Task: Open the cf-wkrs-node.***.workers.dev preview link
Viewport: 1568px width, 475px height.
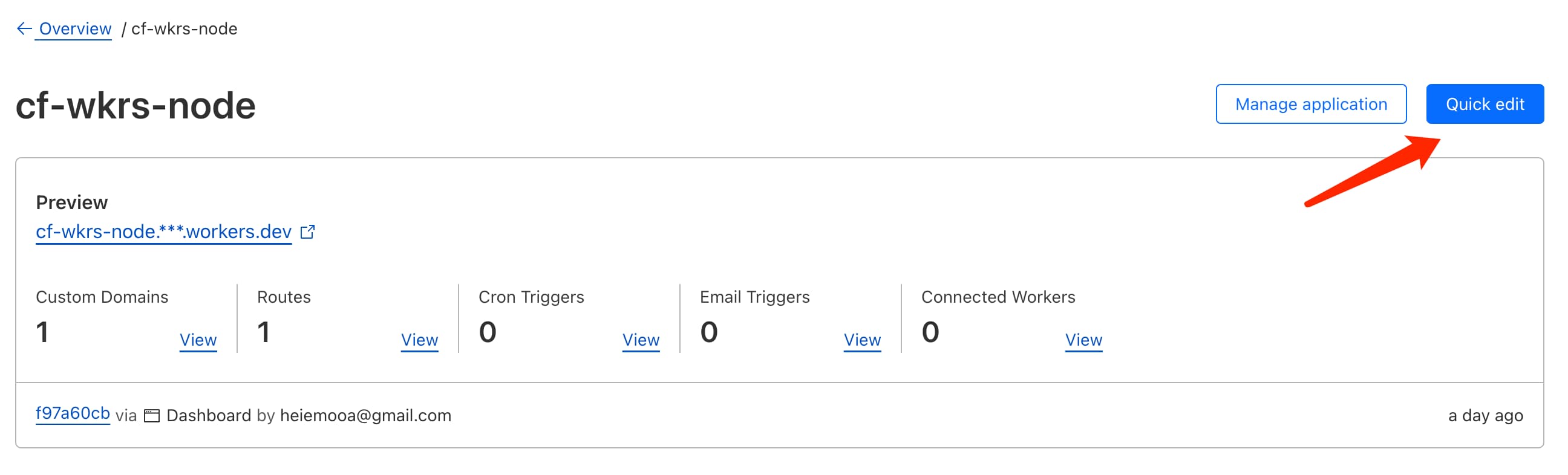Action: pyautogui.click(x=164, y=231)
